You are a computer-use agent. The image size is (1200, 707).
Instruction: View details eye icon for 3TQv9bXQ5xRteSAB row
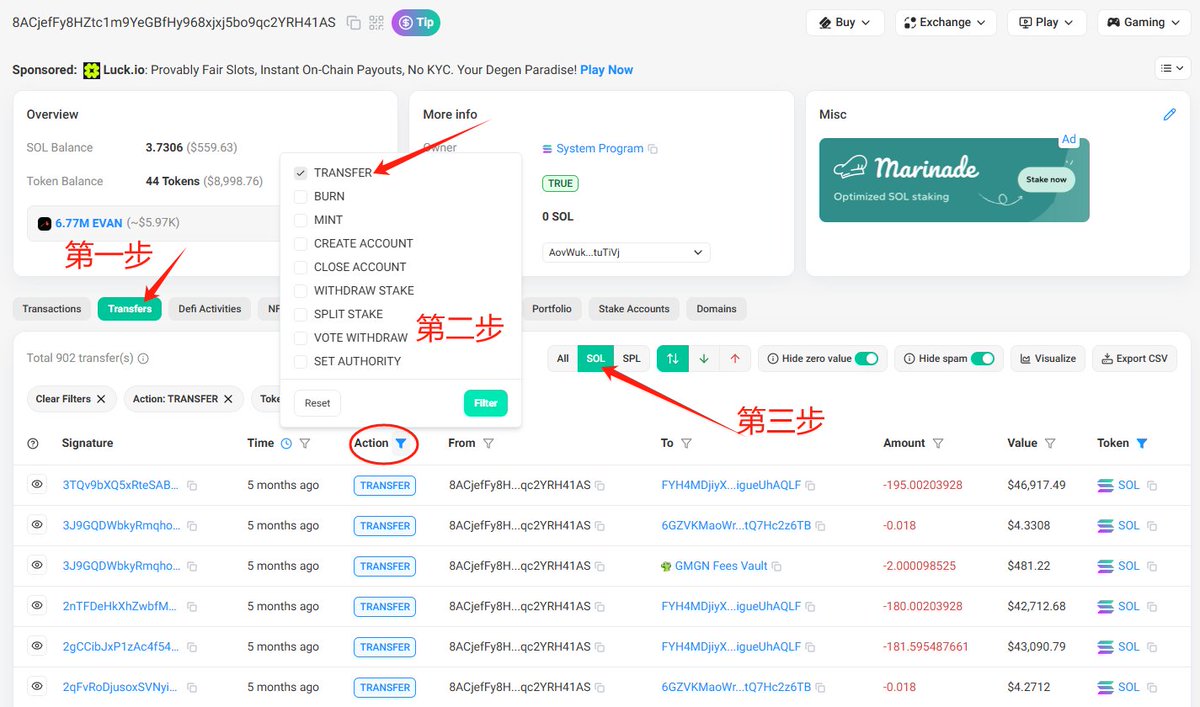pyautogui.click(x=37, y=484)
